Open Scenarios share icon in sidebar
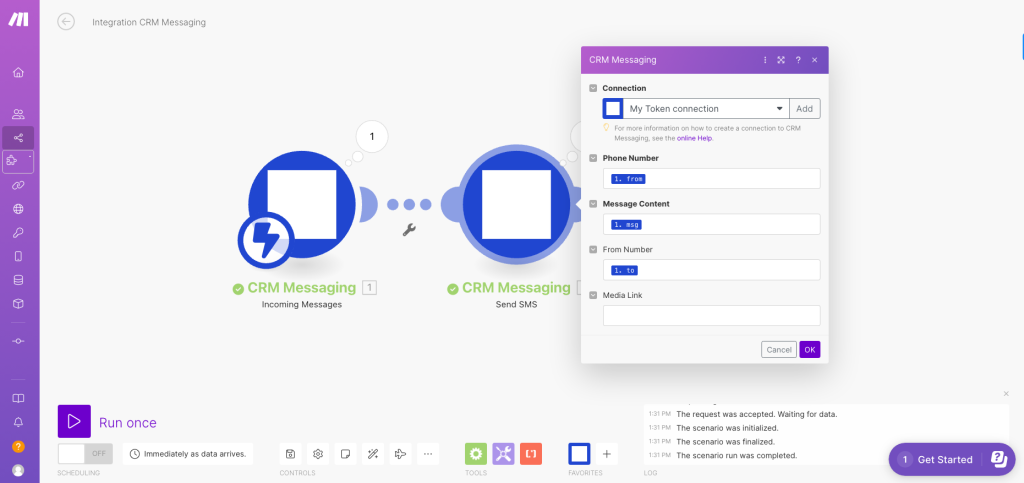1024x483 pixels. [18, 138]
